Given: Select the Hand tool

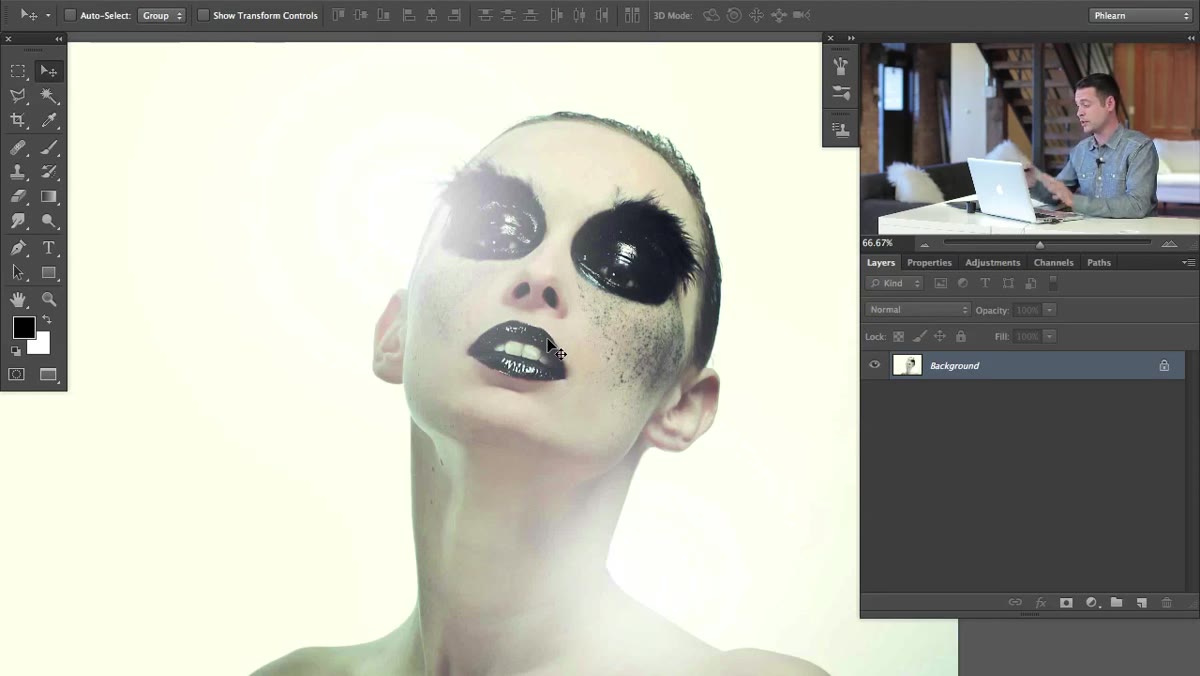Looking at the screenshot, I should coord(18,299).
